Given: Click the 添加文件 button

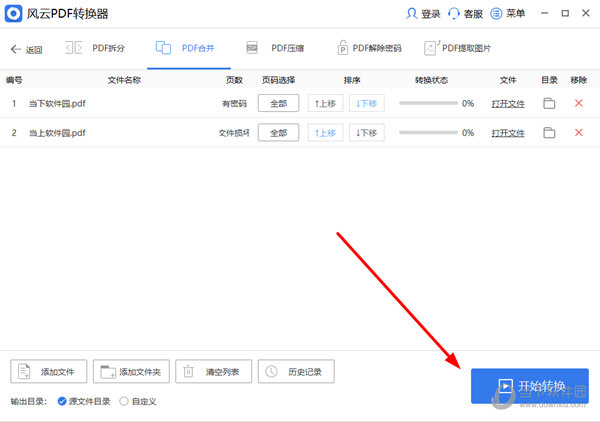Looking at the screenshot, I should [49, 371].
